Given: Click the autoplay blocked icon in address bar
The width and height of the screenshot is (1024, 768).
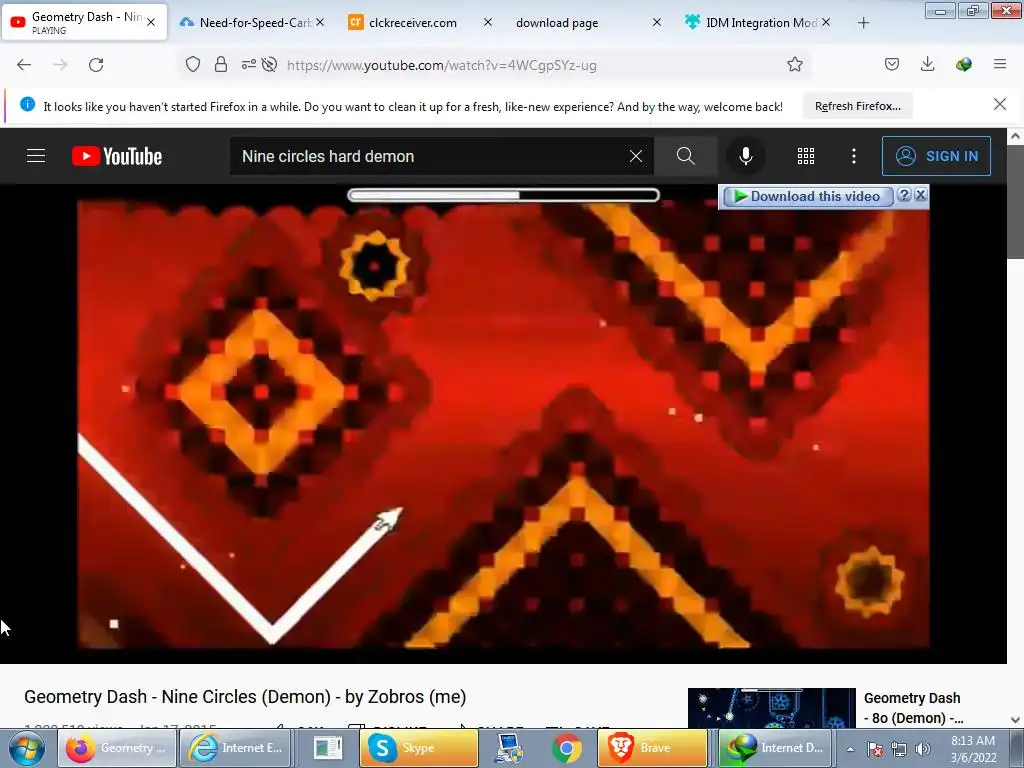Looking at the screenshot, I should [x=269, y=65].
